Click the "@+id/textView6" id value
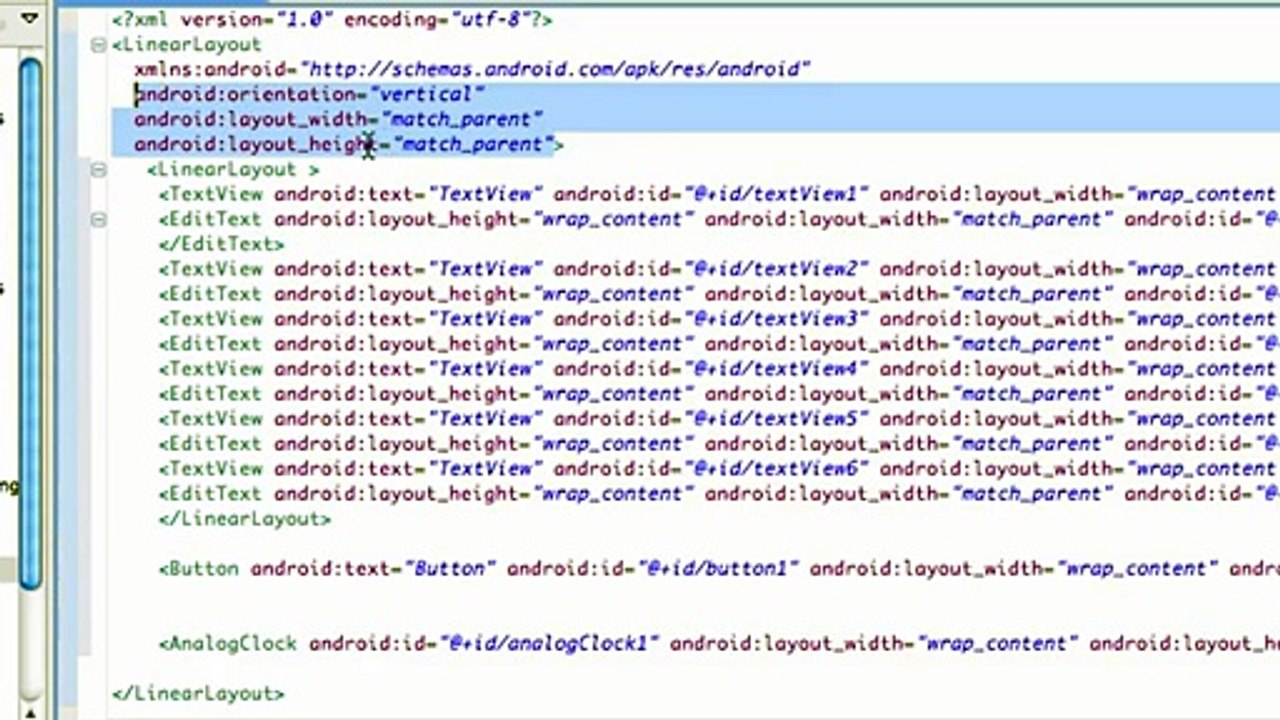This screenshot has width=1280, height=720. pyautogui.click(x=776, y=469)
